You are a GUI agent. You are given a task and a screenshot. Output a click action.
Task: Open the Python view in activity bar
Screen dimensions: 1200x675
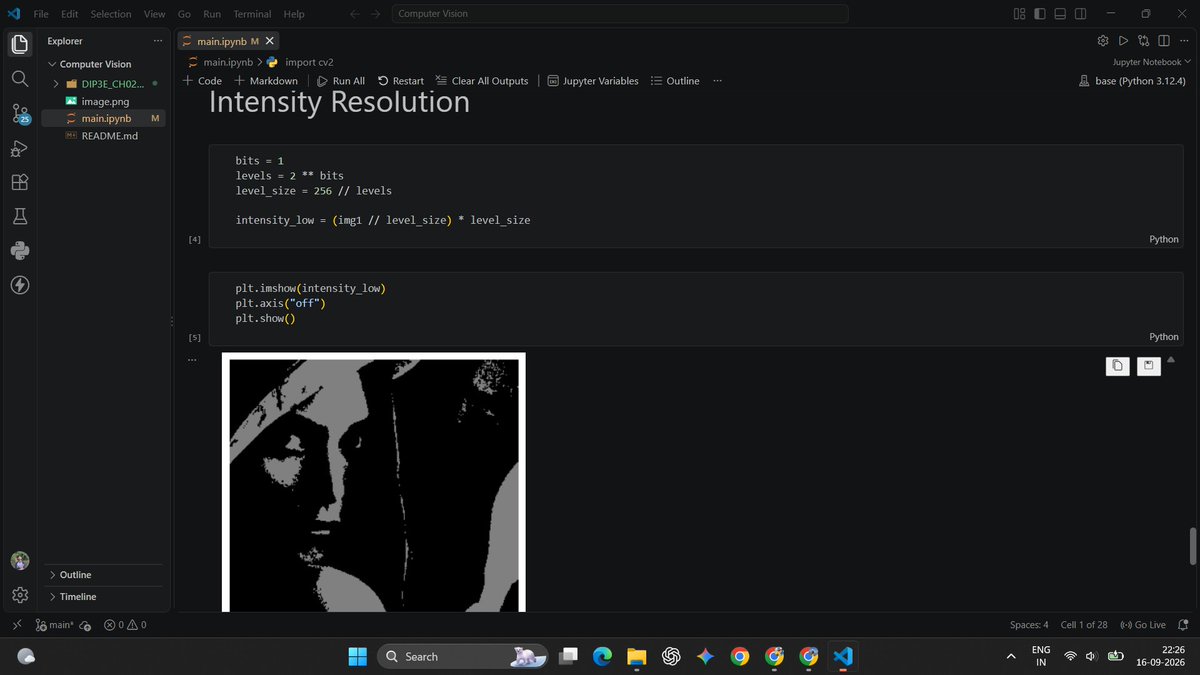point(20,250)
